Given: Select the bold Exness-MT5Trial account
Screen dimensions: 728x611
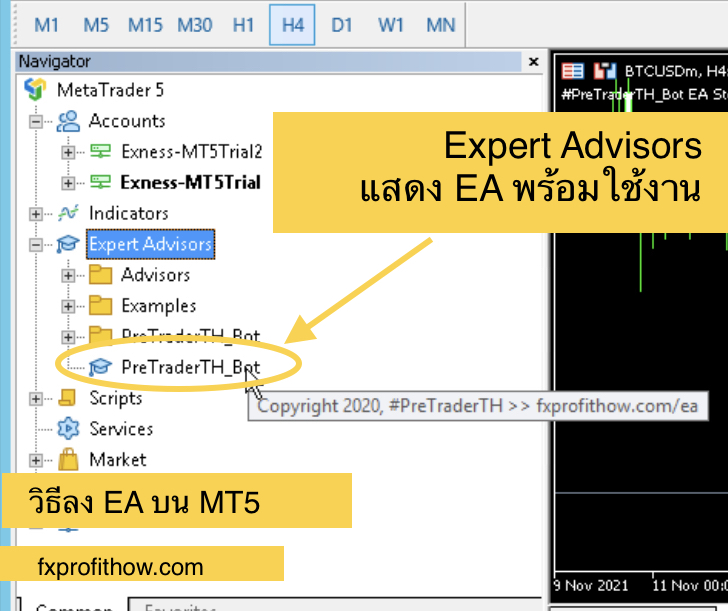Looking at the screenshot, I should [x=190, y=182].
